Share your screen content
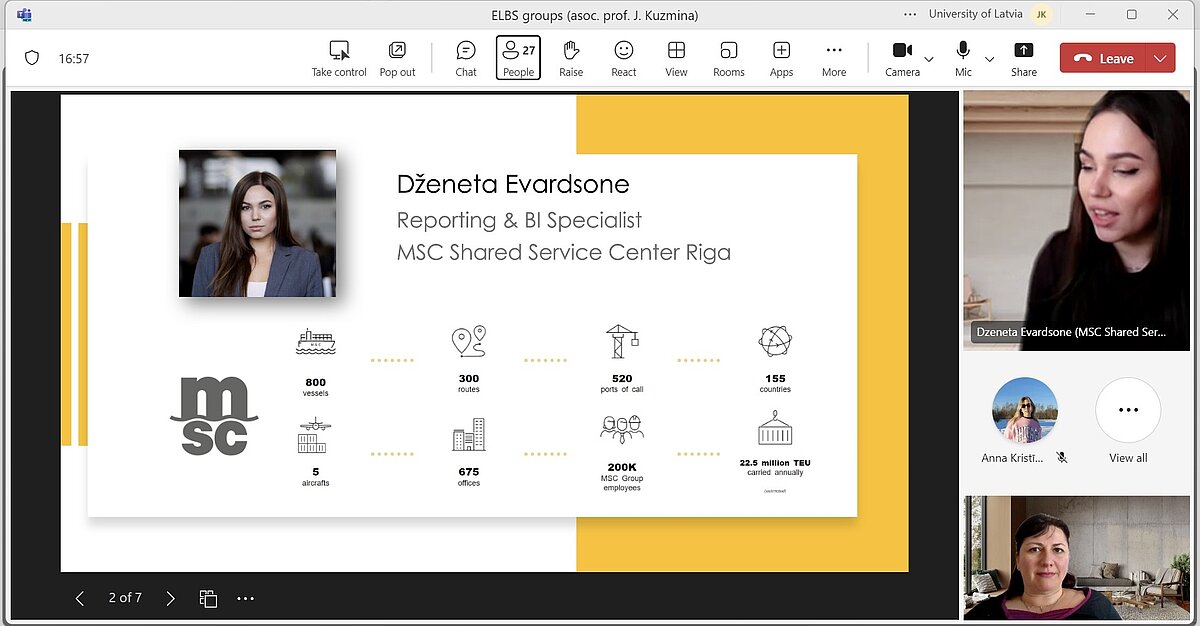 click(1023, 58)
